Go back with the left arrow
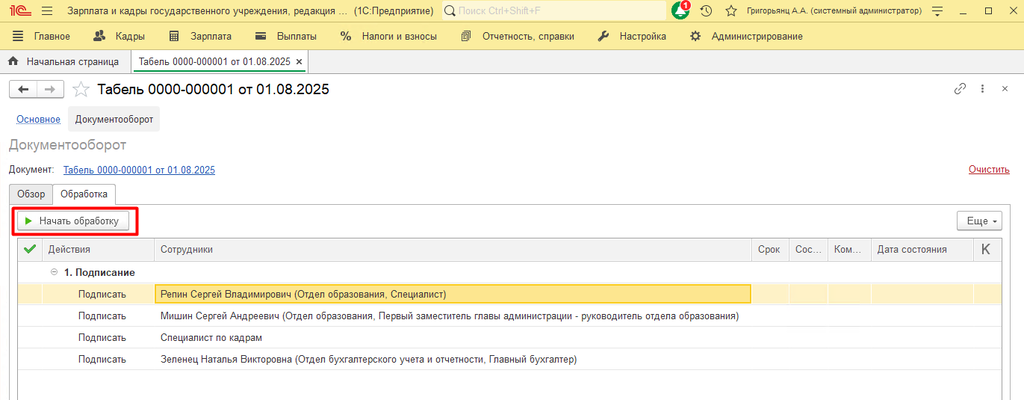1024x400 pixels. (x=23, y=89)
